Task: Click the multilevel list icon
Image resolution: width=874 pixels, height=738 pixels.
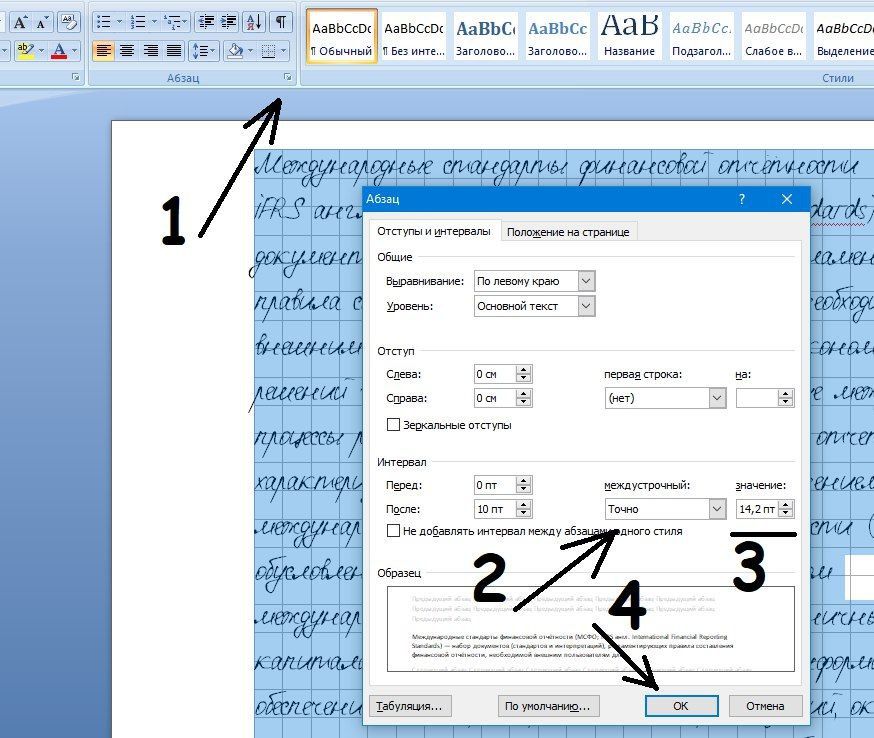Action: (172, 22)
